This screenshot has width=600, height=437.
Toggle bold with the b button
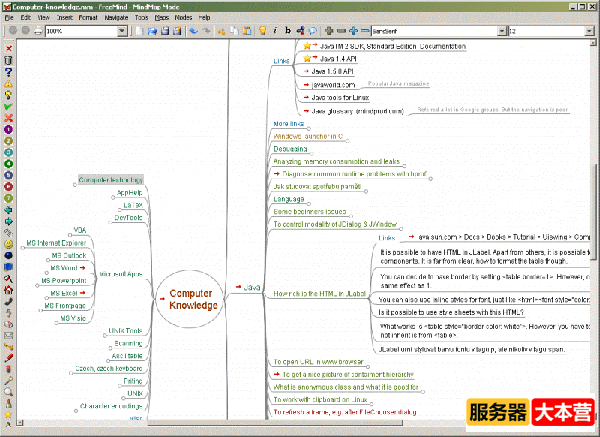(288, 31)
